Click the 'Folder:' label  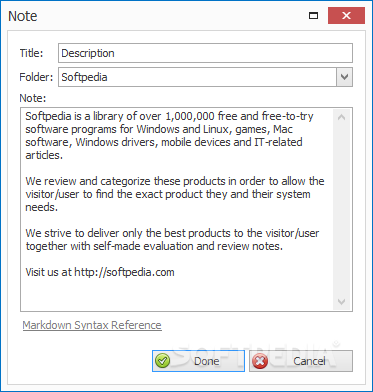[36, 77]
